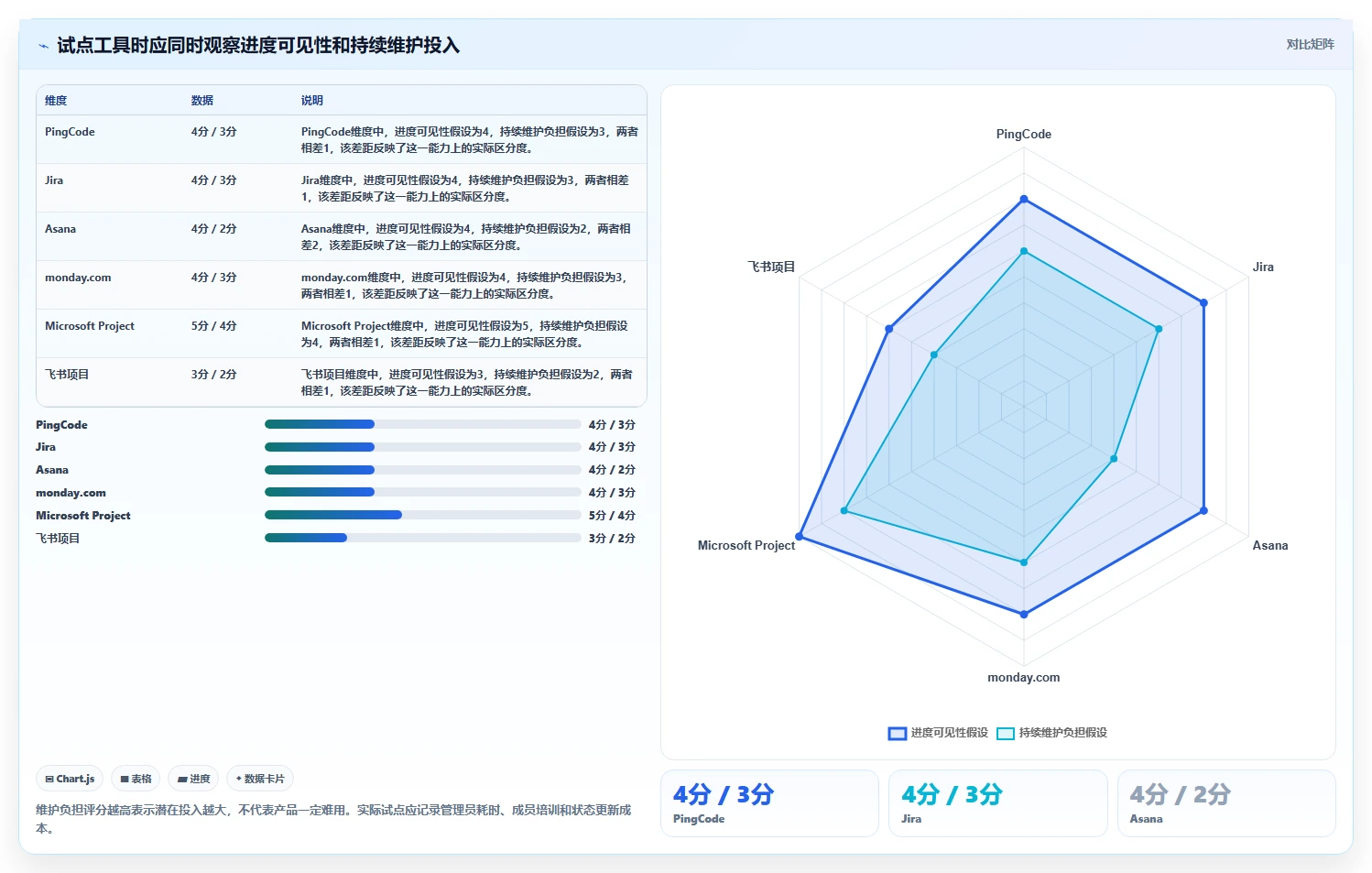The width and height of the screenshot is (1372, 873).
Task: Click the 说明 column header
Action: tap(312, 101)
